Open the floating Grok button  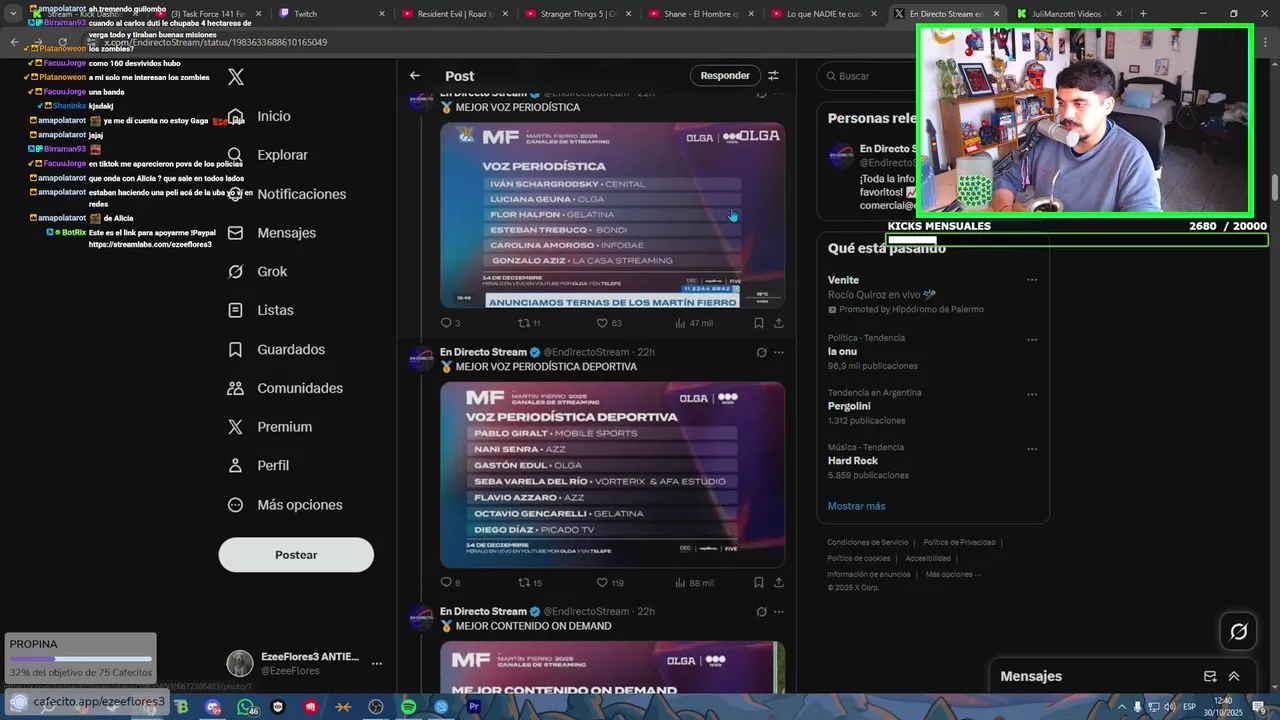pyautogui.click(x=1238, y=631)
